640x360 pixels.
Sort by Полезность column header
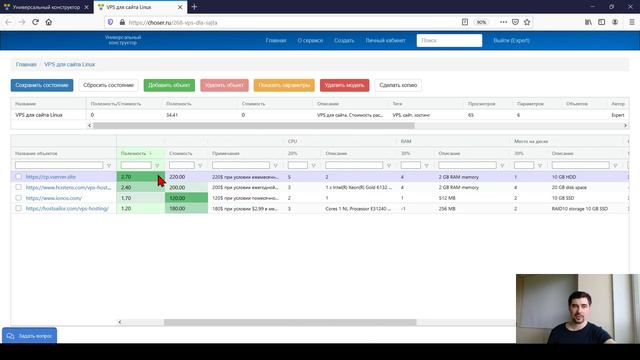point(140,153)
